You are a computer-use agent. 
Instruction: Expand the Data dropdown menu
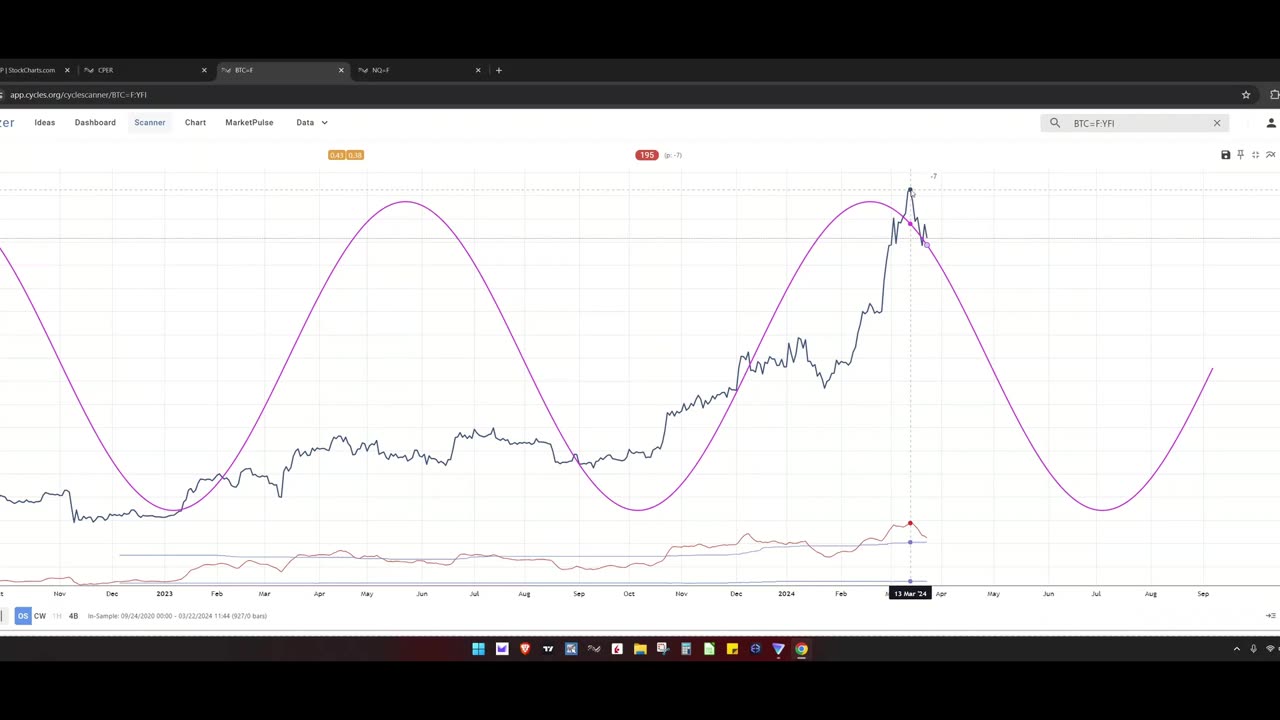(311, 122)
